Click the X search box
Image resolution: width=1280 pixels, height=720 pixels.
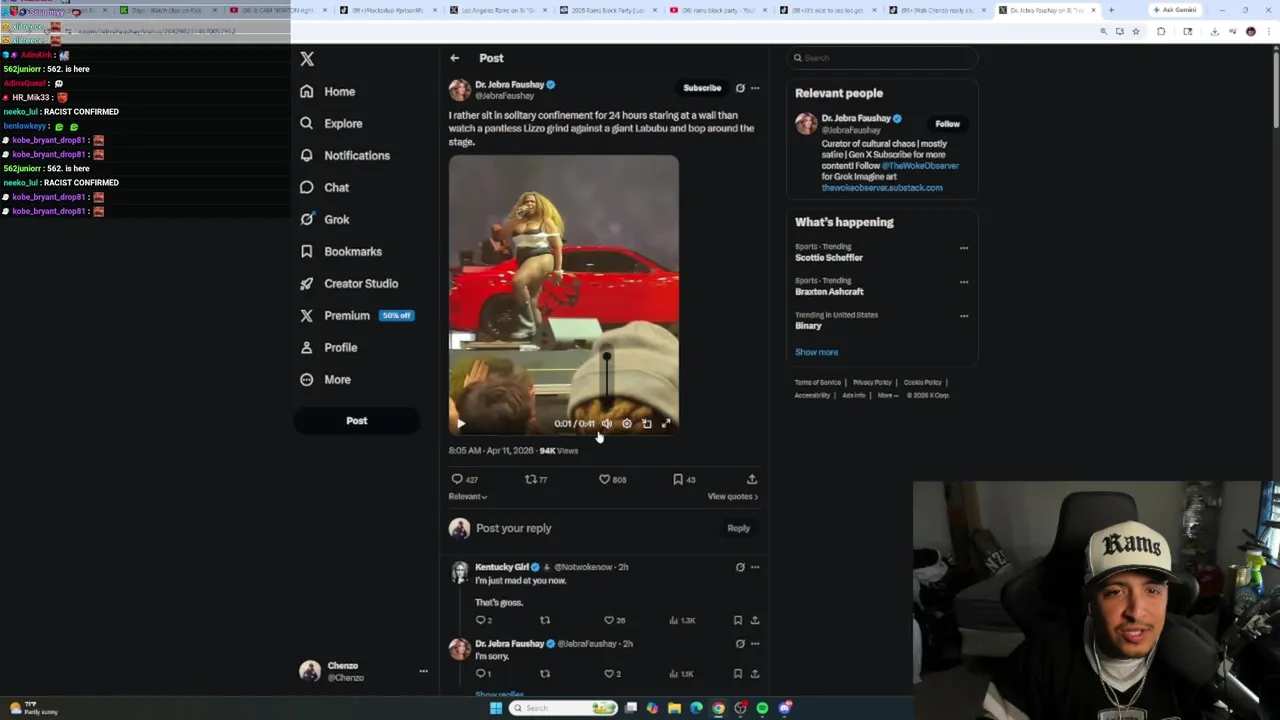coord(881,58)
